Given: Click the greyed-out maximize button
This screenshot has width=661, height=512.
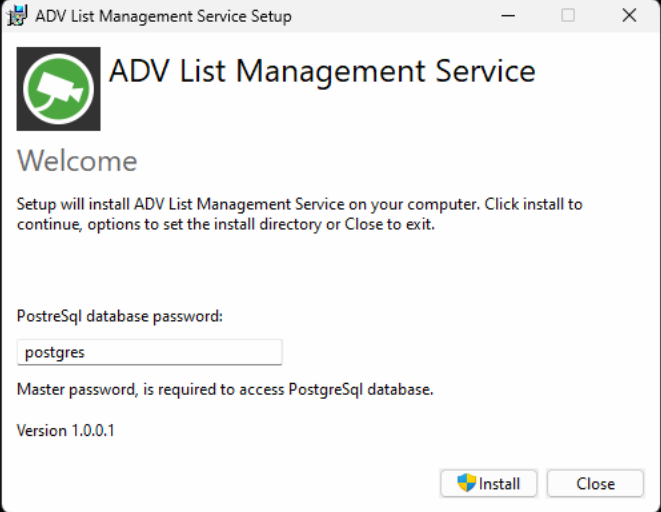Looking at the screenshot, I should 568,16.
